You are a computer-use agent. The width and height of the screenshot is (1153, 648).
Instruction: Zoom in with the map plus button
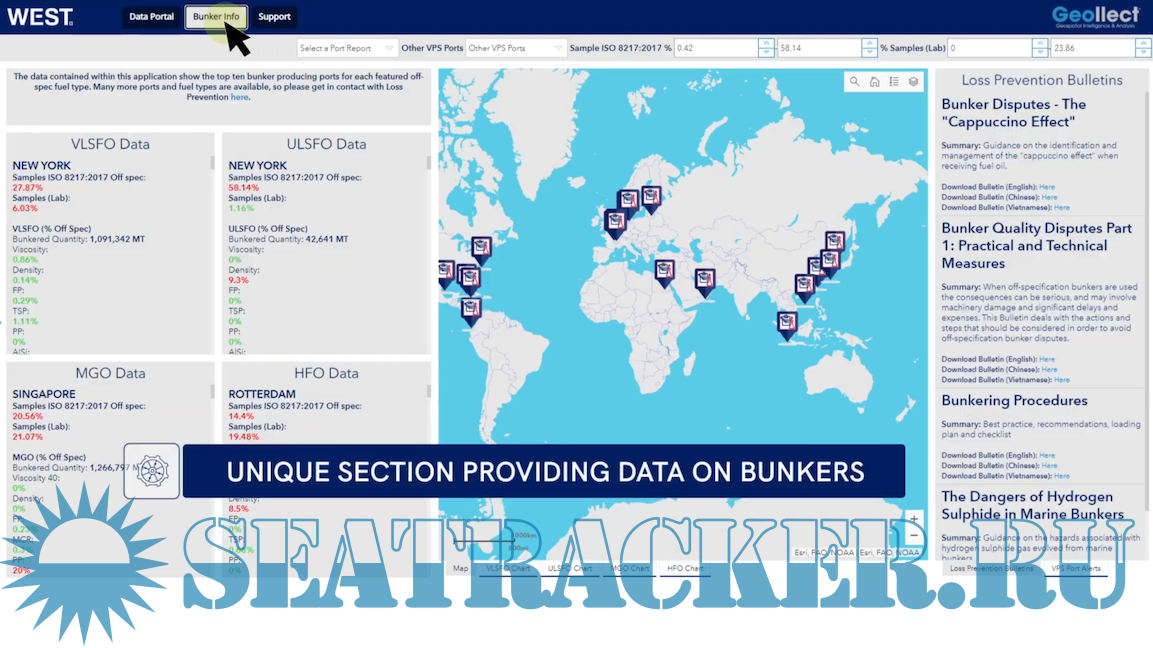coord(914,520)
